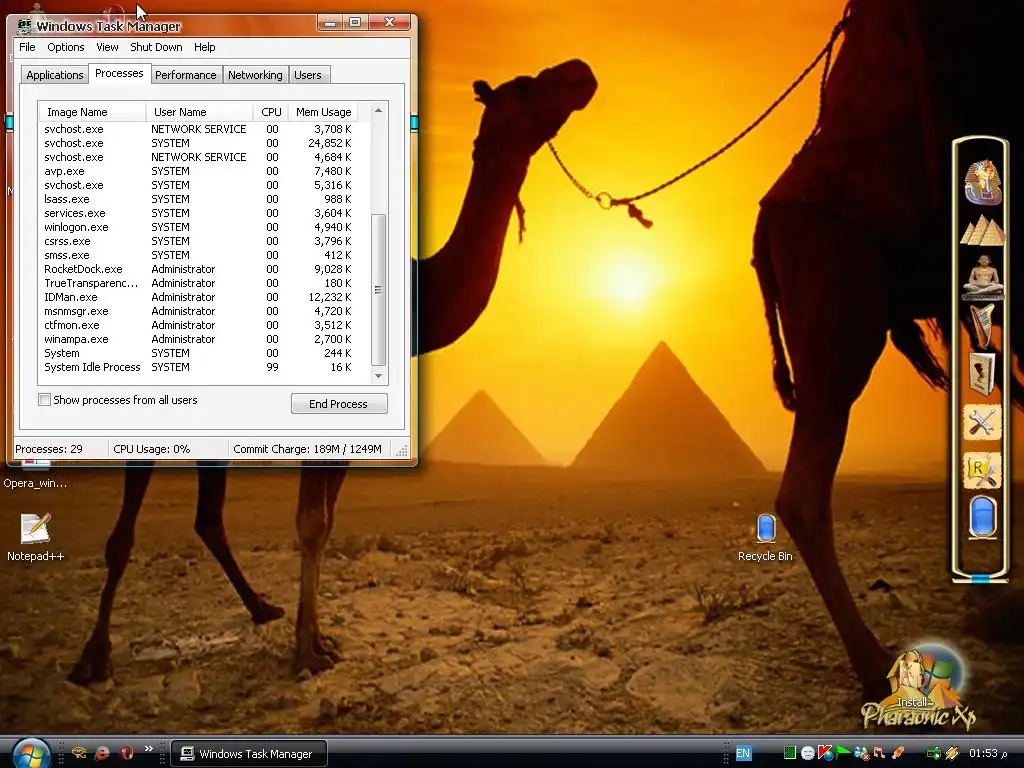Click the End Process button
The height and width of the screenshot is (768, 1024).
(x=338, y=404)
